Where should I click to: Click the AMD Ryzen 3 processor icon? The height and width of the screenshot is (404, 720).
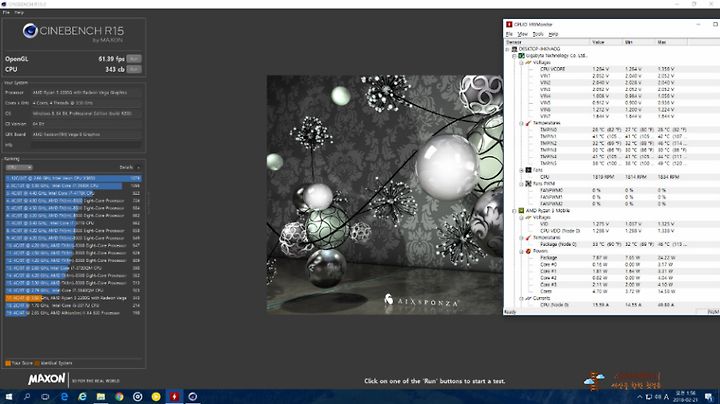[x=521, y=211]
